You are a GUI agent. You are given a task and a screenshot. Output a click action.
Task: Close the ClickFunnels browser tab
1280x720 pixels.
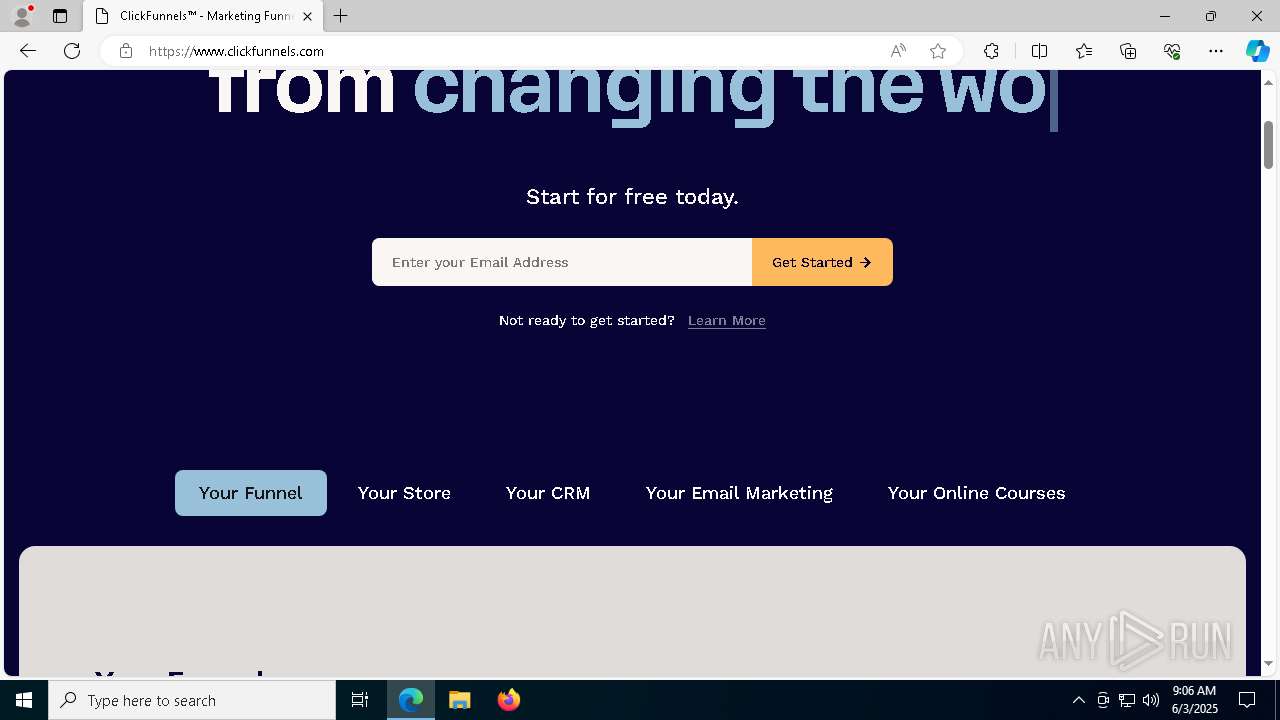pos(307,16)
